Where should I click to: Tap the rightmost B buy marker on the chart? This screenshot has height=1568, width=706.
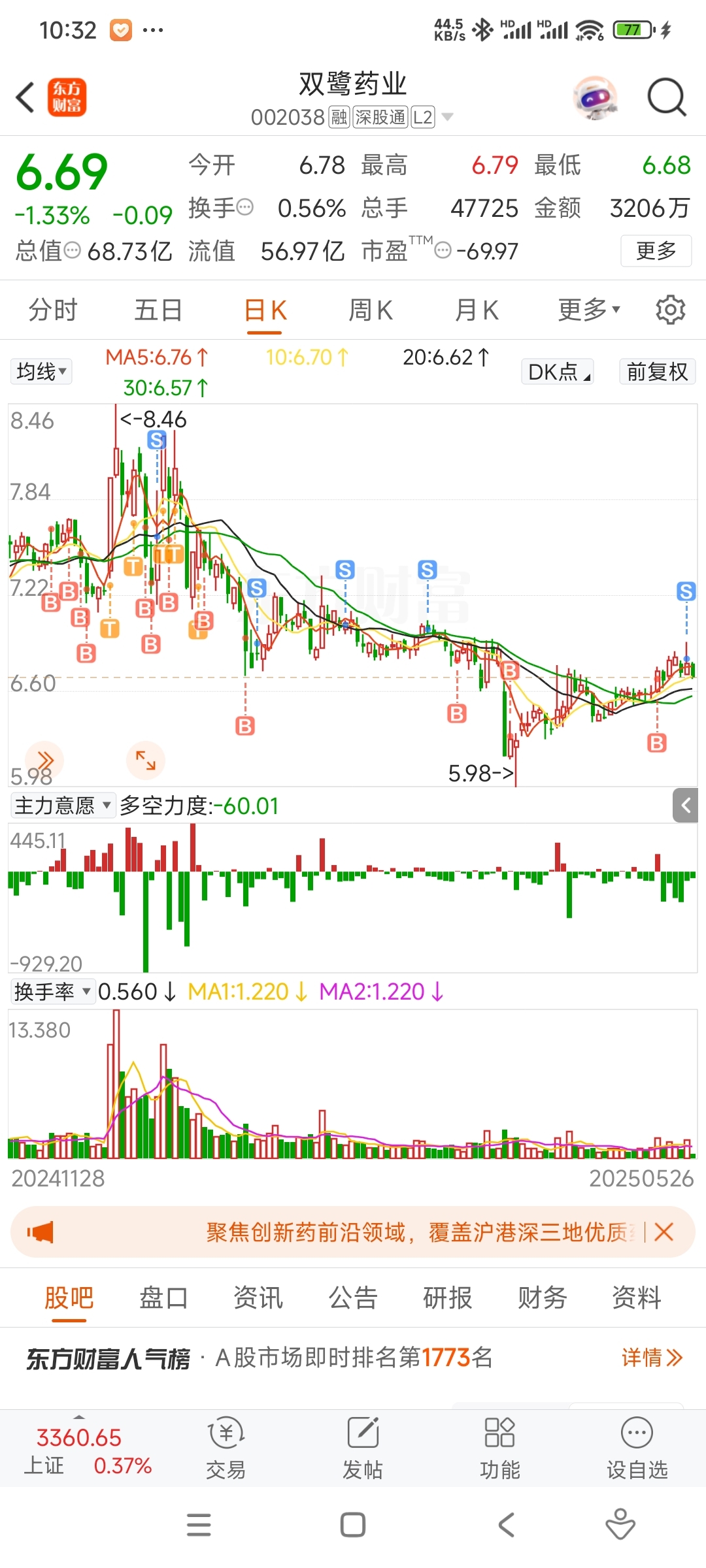(657, 743)
